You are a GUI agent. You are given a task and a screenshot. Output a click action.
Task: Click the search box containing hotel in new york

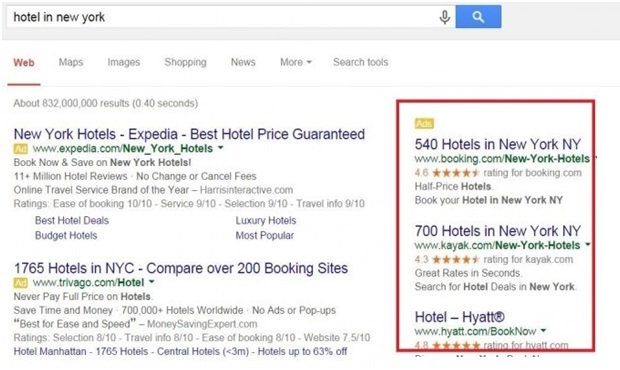pyautogui.click(x=221, y=17)
